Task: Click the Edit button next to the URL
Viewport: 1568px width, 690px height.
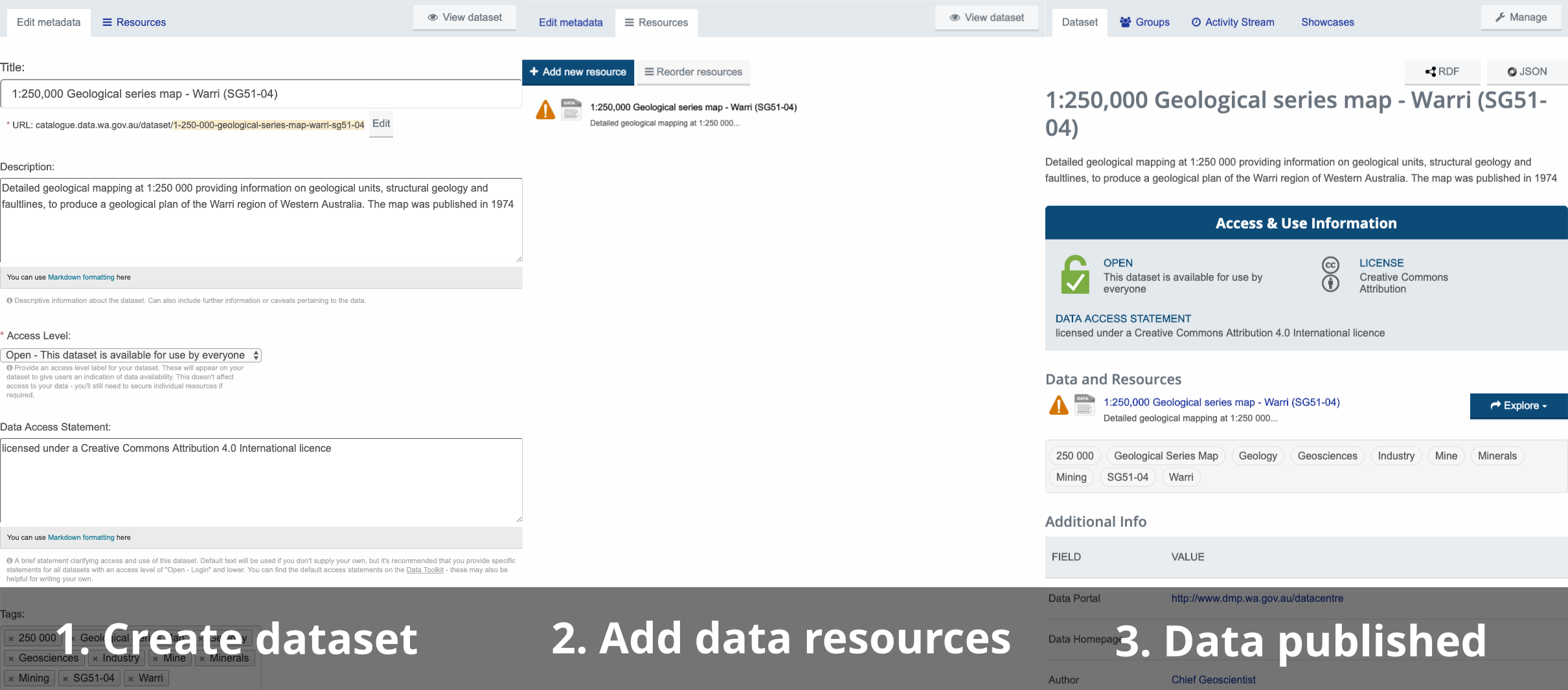Action: 381,124
